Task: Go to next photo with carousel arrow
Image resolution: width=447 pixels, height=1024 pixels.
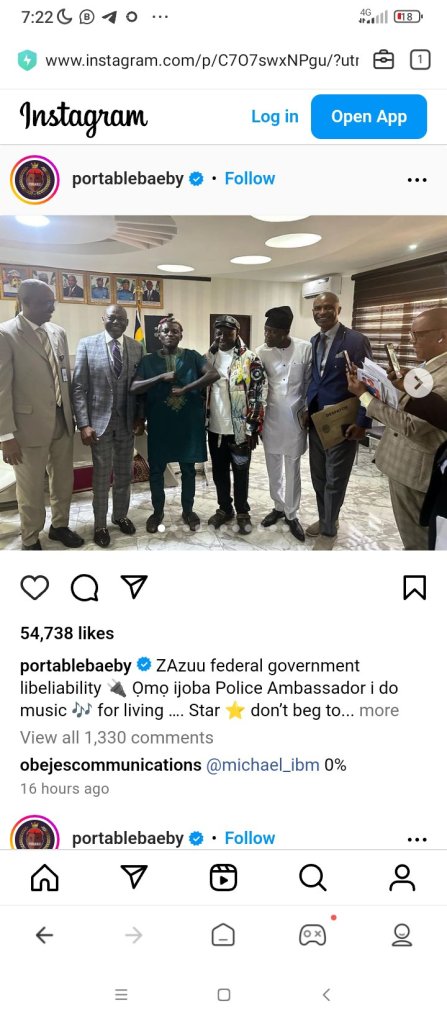Action: click(x=418, y=383)
